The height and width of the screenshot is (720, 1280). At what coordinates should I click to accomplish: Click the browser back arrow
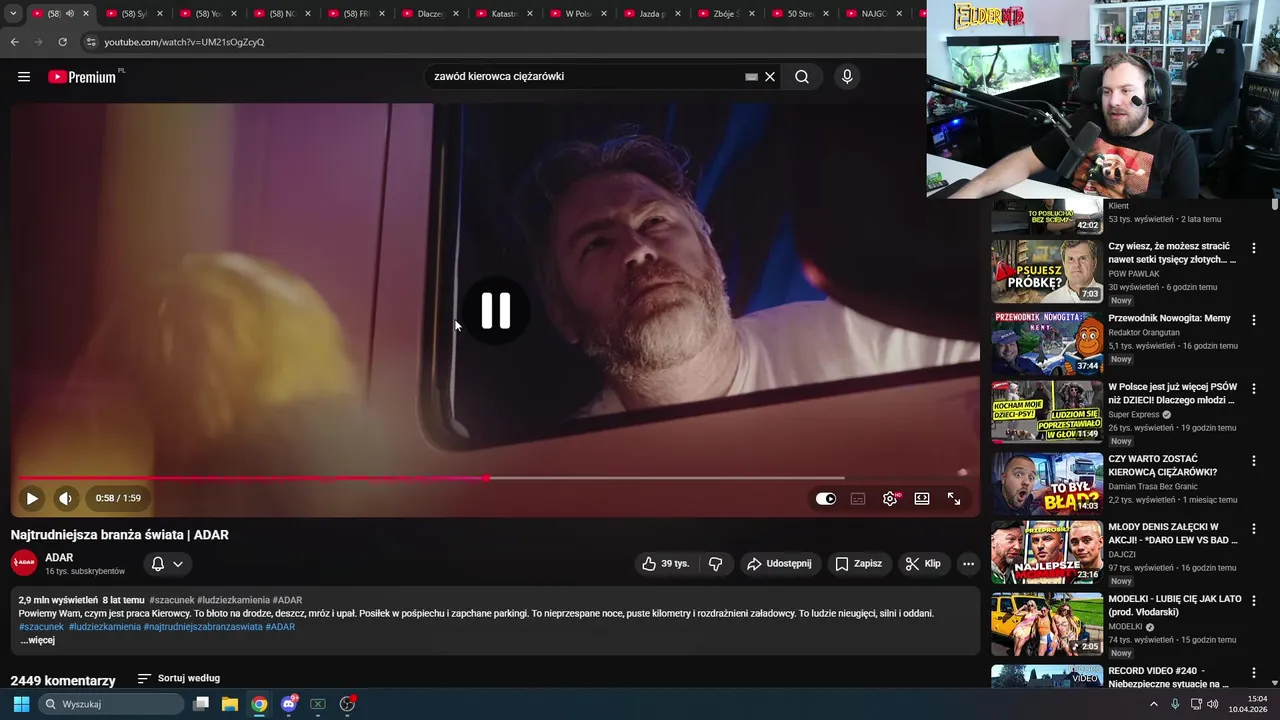[x=14, y=42]
